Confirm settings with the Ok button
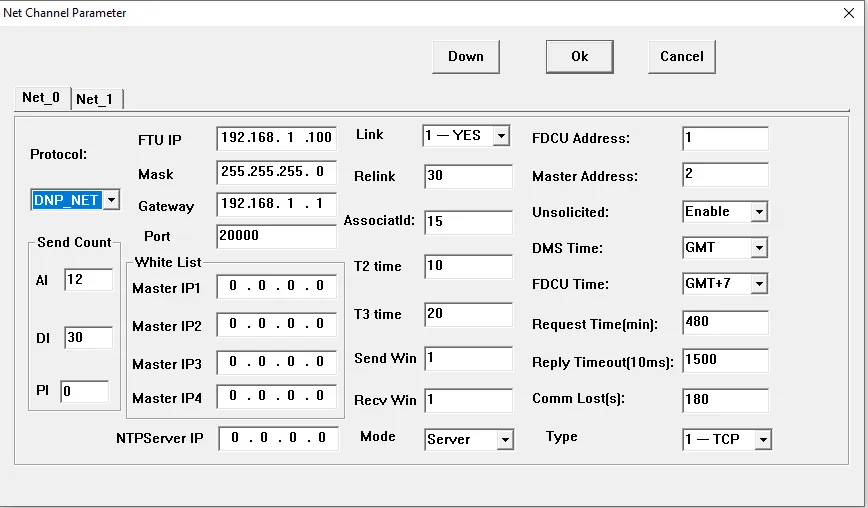This screenshot has width=868, height=508. coord(580,56)
